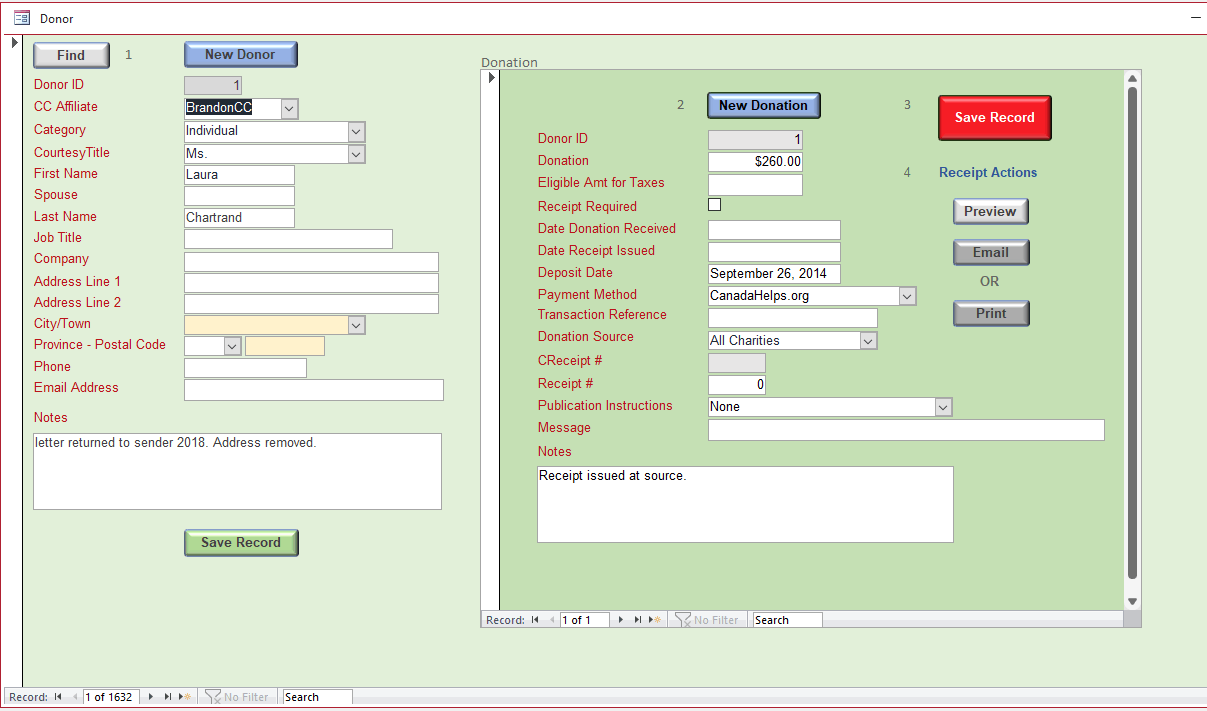Click the Donation subform scroll down arrow

tap(1132, 601)
